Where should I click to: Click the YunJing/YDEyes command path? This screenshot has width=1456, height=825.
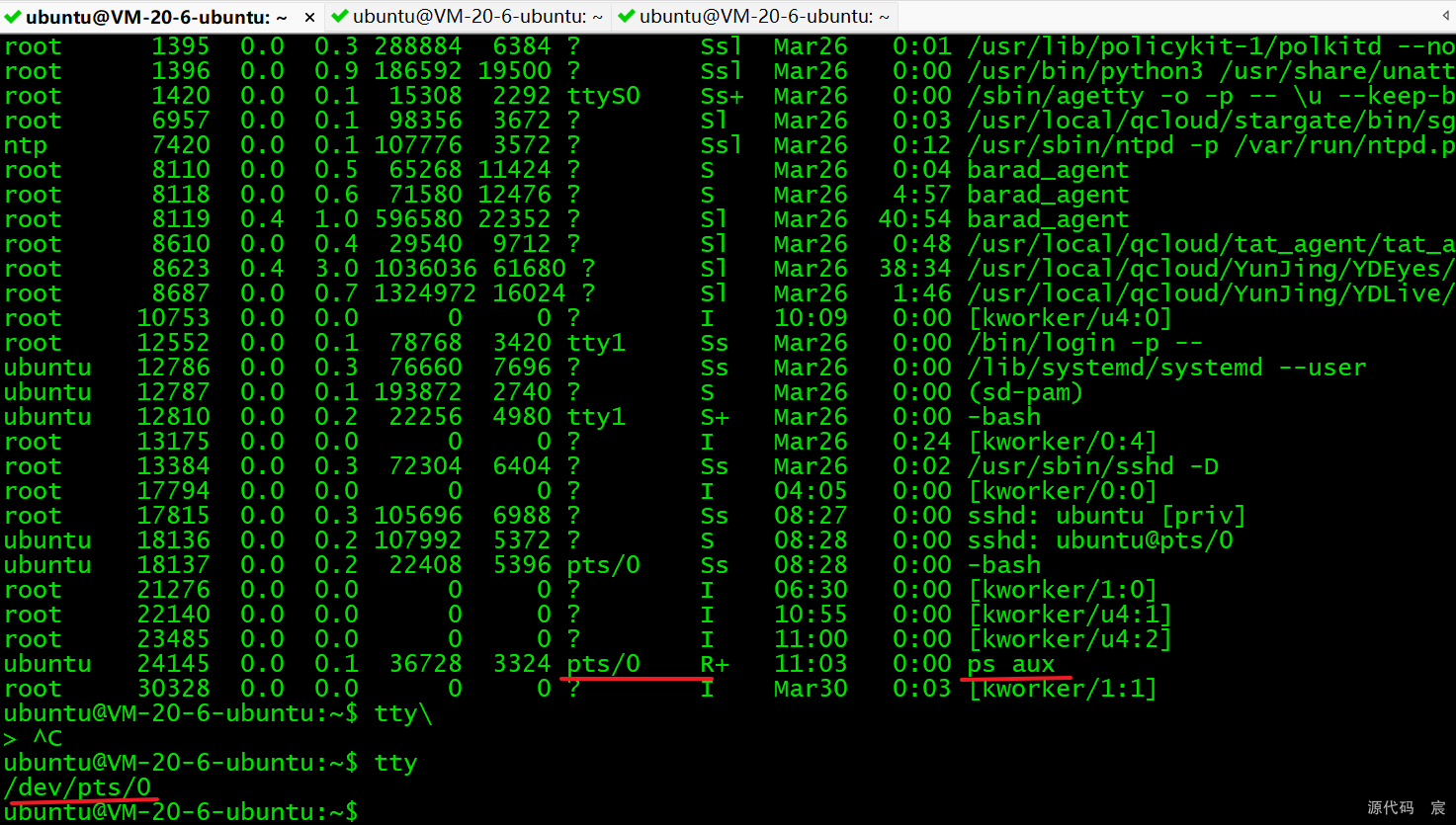tap(1211, 269)
